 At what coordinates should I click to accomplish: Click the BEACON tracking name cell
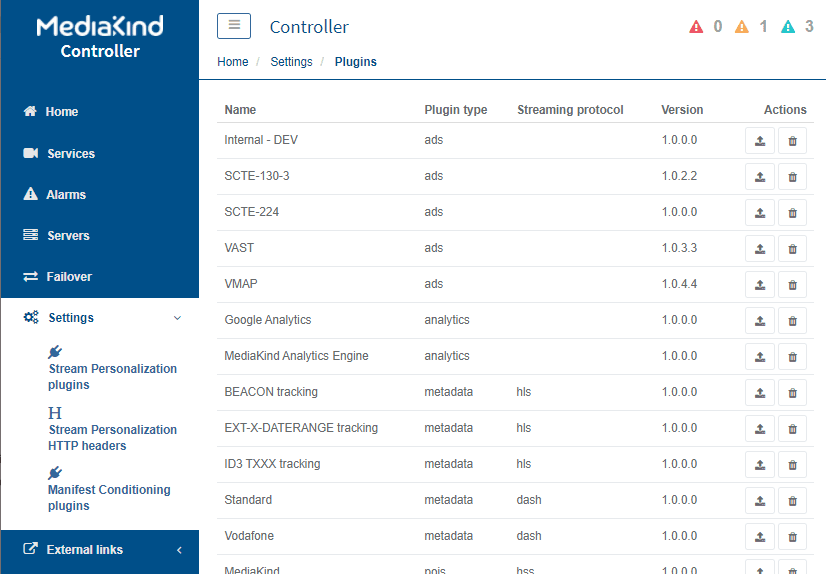[x=271, y=392]
